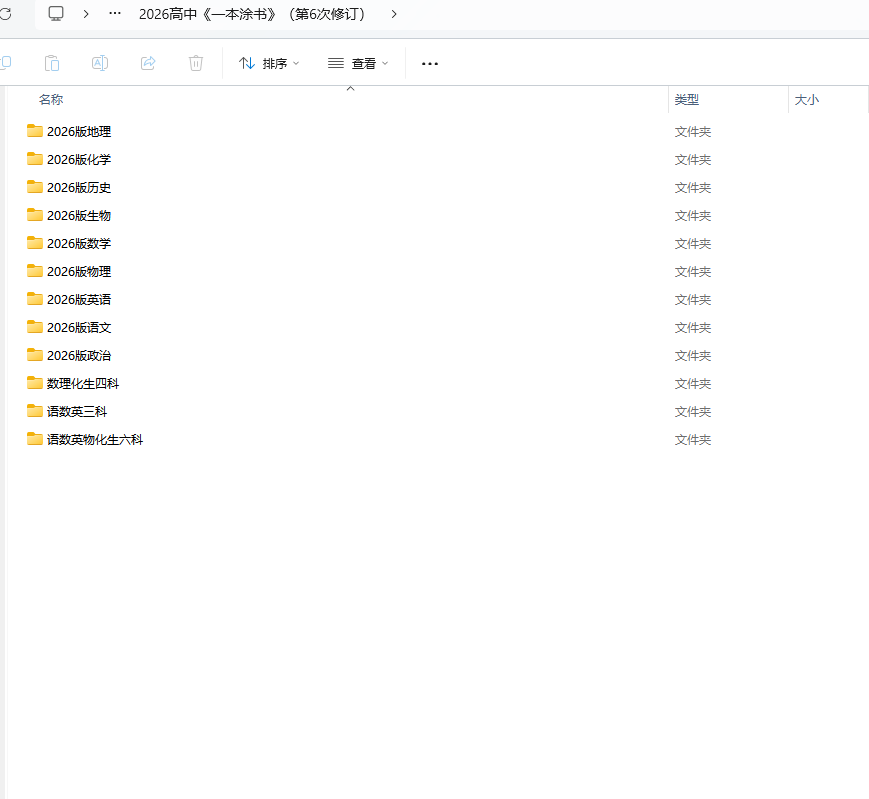Click the Paste icon in toolbar
The image size is (869, 799).
52,63
